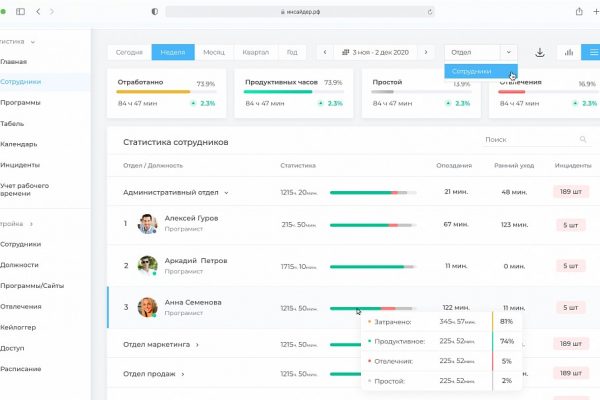
Task: Click Алексей Гуров's statistics bar
Action: 373,225
